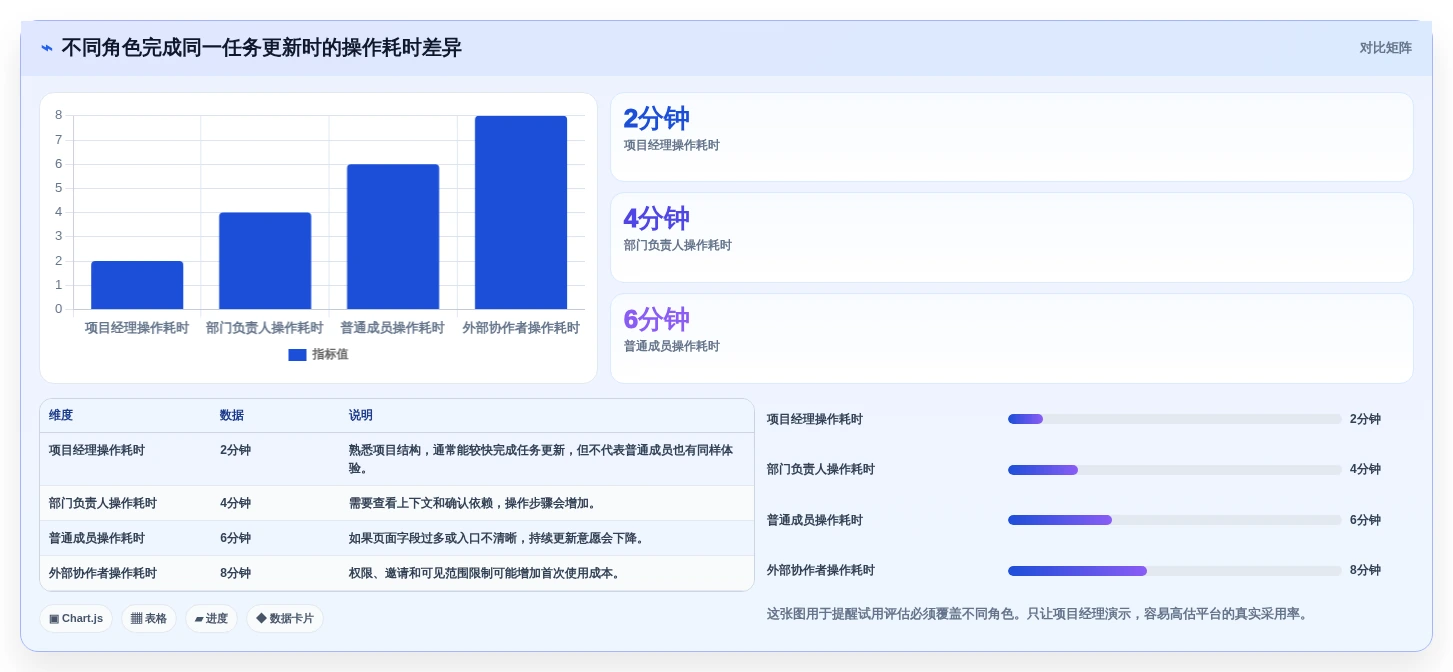Click the 外部协作者操作耗时 x-axis label
Screen dimensions: 1453x672
[521, 328]
